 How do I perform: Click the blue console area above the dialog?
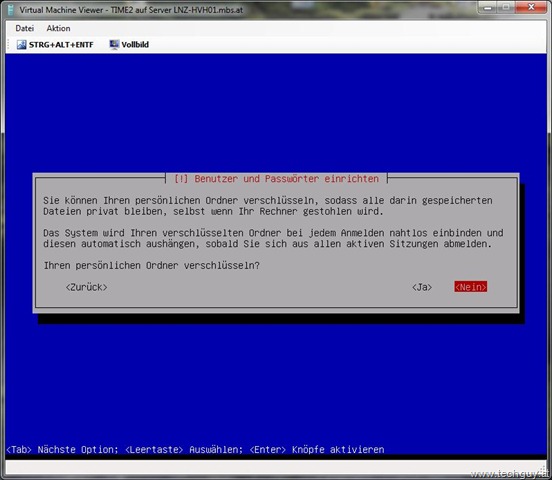point(276,113)
